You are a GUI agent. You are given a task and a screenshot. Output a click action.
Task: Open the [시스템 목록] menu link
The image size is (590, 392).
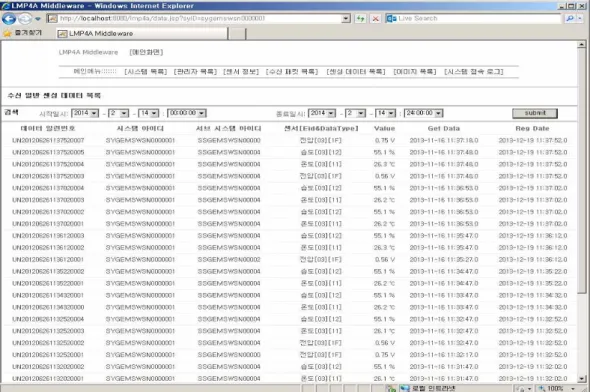146,72
